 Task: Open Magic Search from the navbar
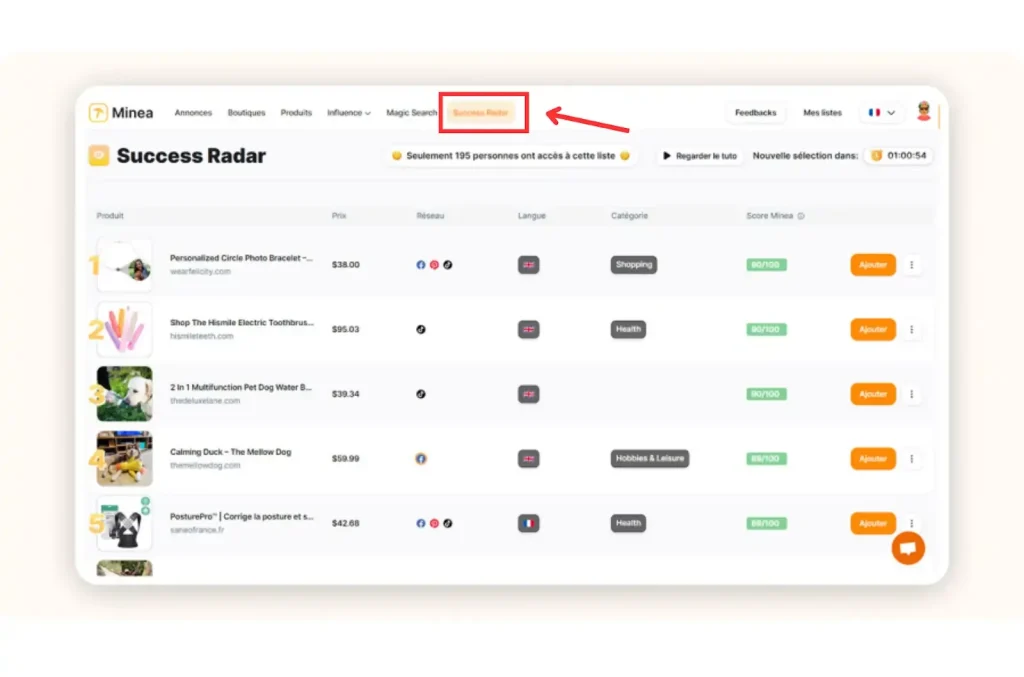coord(411,112)
